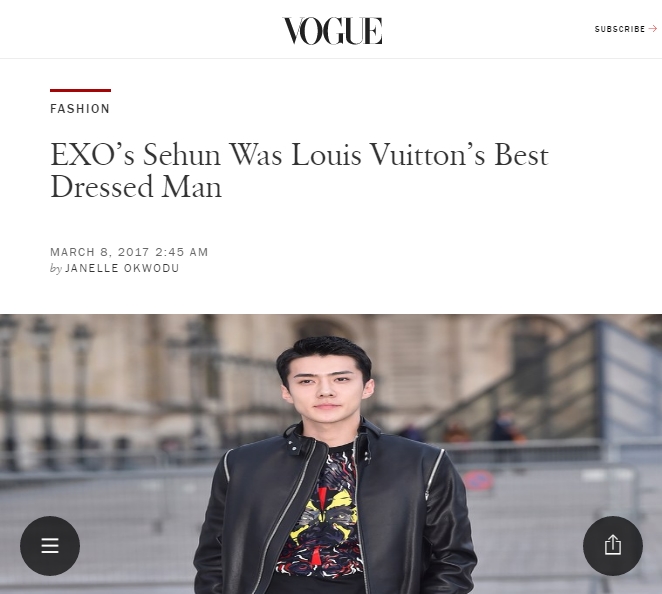Click the red accent bar above Fashion
Image resolution: width=662 pixels, height=594 pixels.
pos(80,90)
